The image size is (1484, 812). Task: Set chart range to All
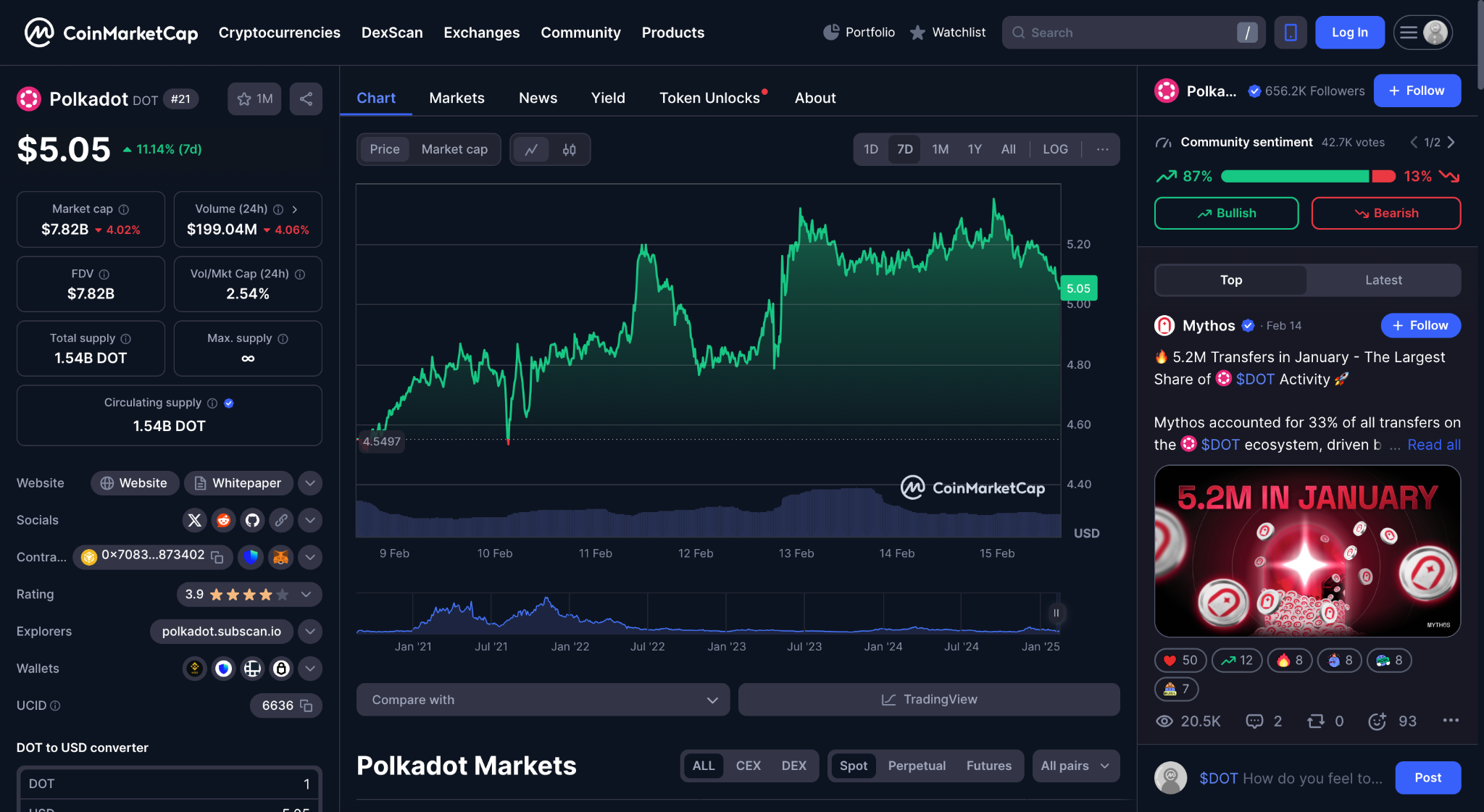pyautogui.click(x=1009, y=149)
